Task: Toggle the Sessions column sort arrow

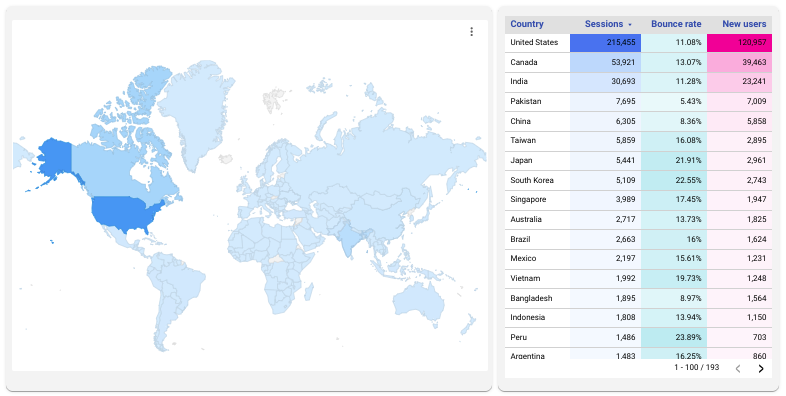Action: click(x=630, y=25)
